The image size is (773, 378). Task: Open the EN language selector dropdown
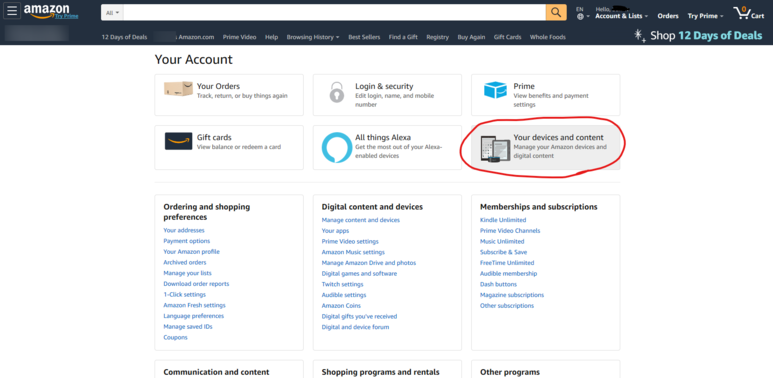583,13
